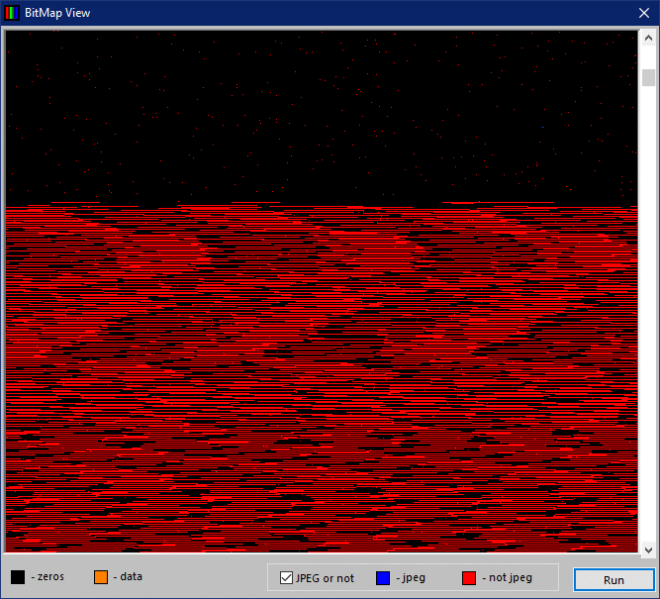Click the orange data color swatch
The width and height of the screenshot is (660, 599).
pos(101,577)
